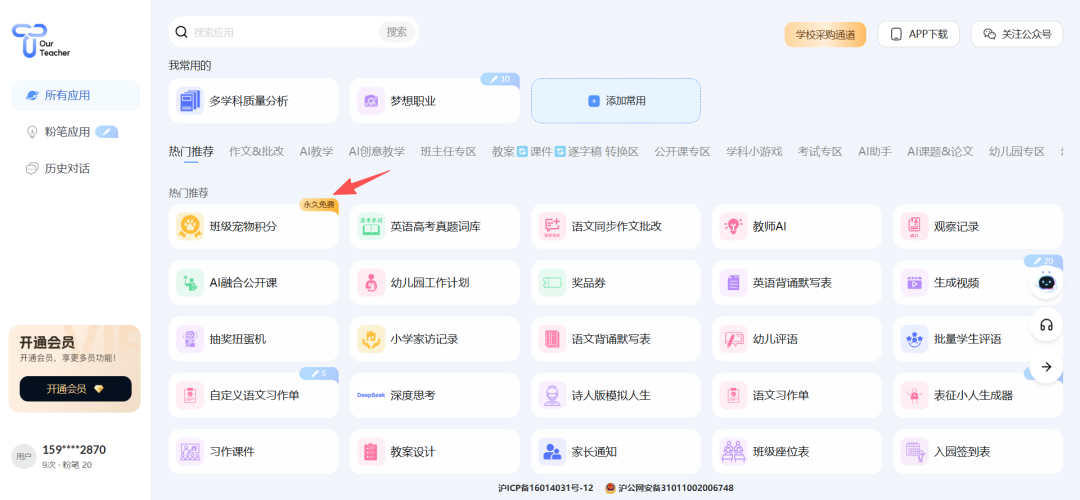Click the 永久免费 badge
The width and height of the screenshot is (1080, 500).
pos(319,205)
